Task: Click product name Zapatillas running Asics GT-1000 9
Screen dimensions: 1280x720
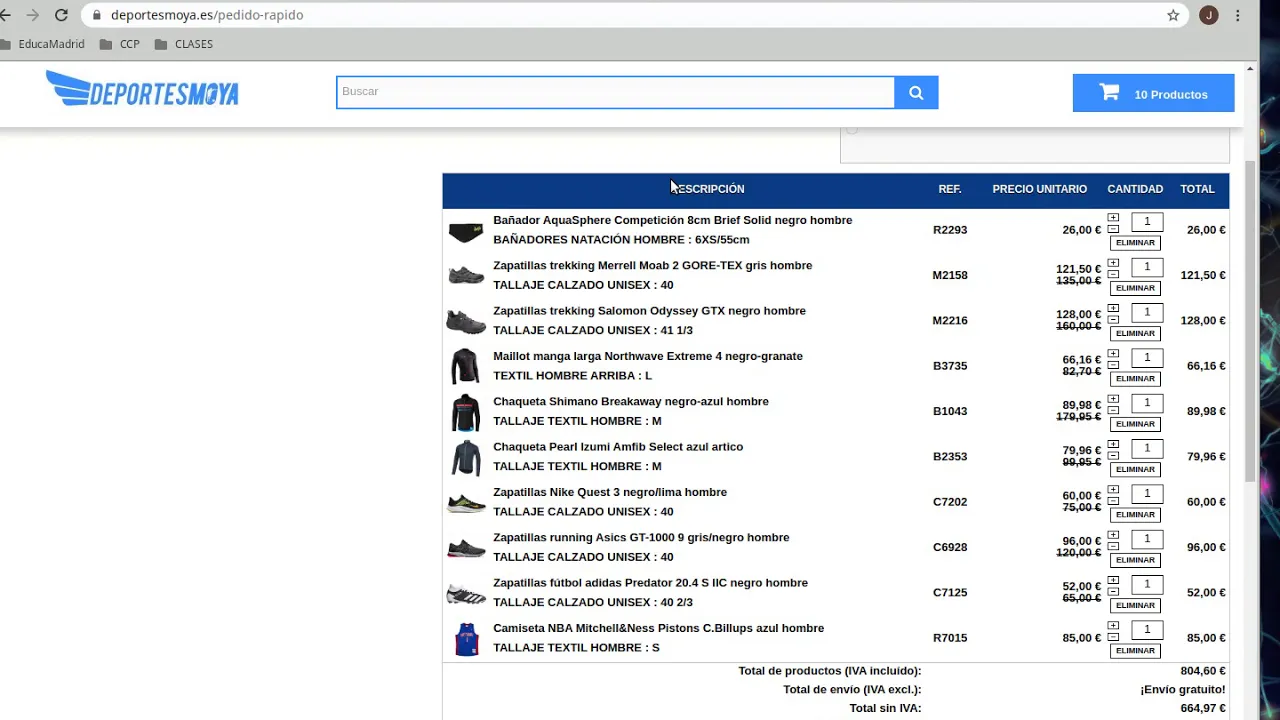Action: [641, 537]
